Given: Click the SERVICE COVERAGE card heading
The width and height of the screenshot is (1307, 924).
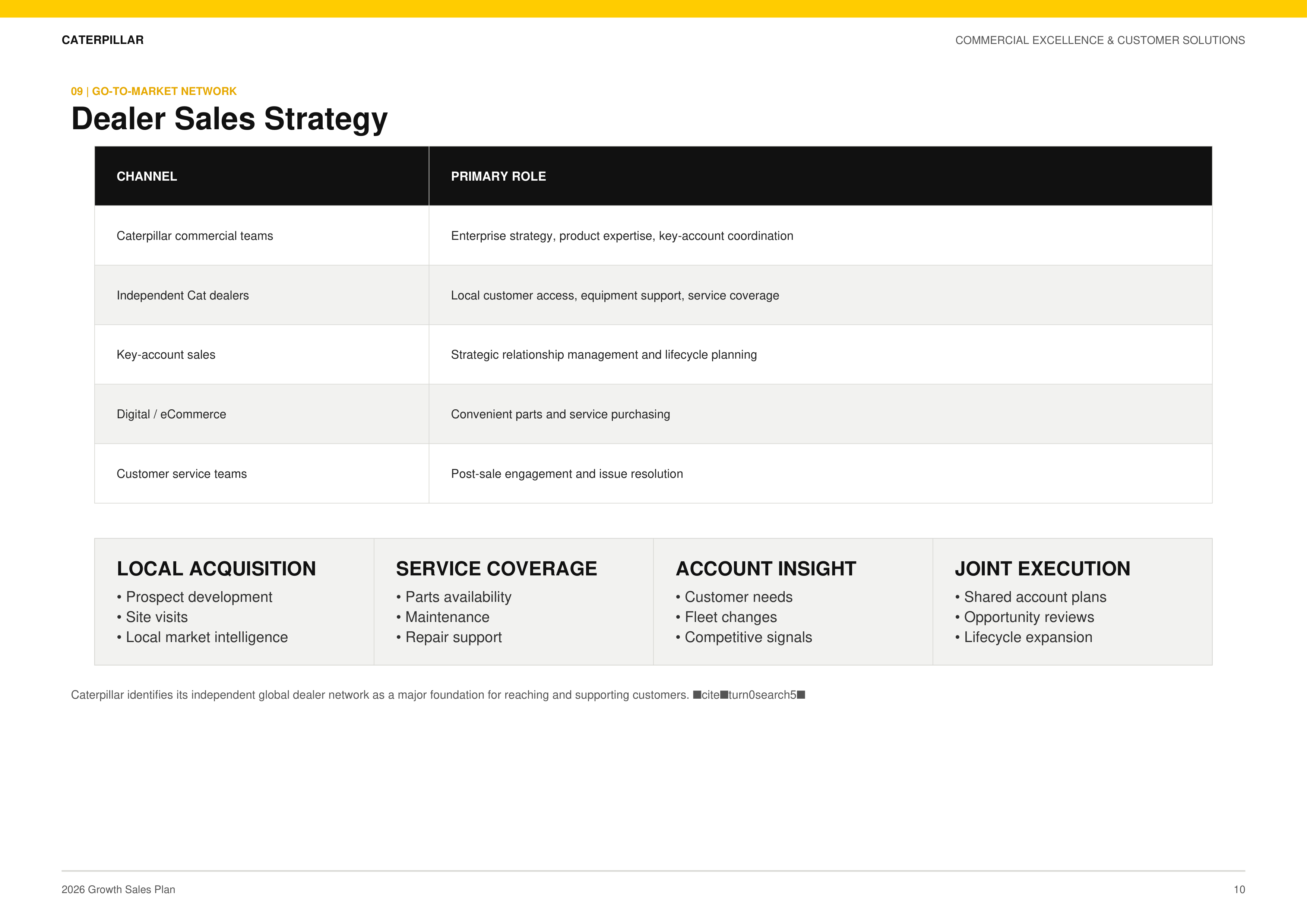Looking at the screenshot, I should pyautogui.click(x=496, y=568).
